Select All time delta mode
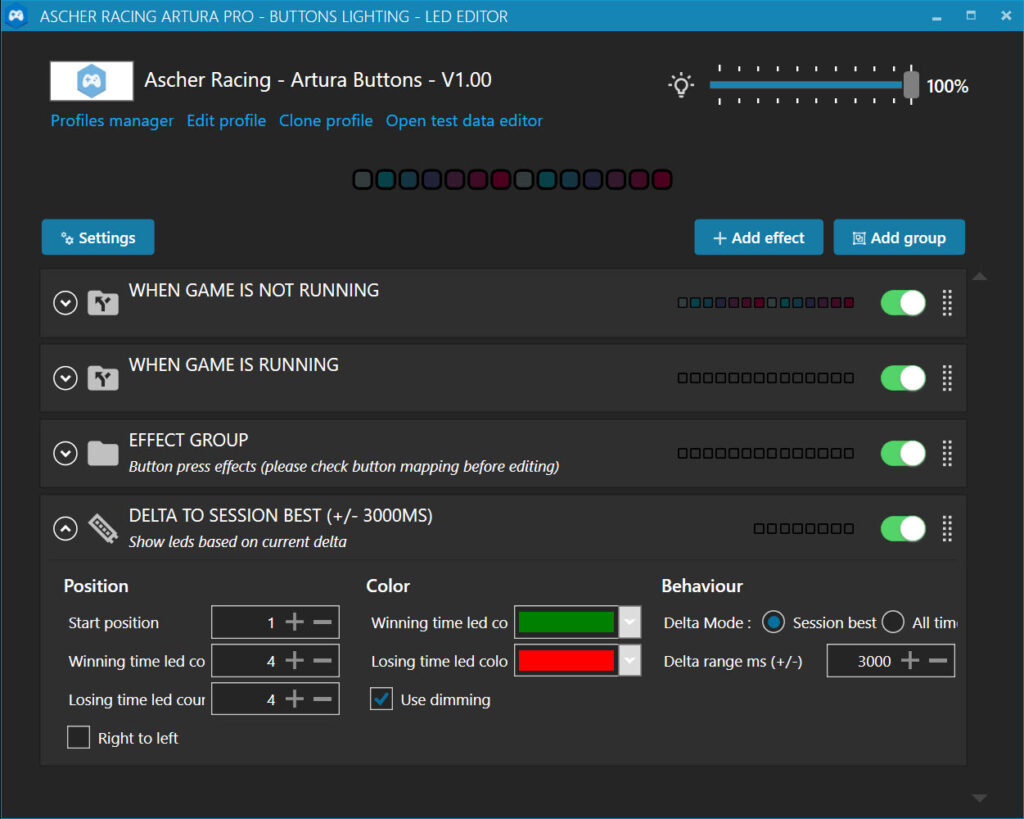The image size is (1024, 819). 893,622
